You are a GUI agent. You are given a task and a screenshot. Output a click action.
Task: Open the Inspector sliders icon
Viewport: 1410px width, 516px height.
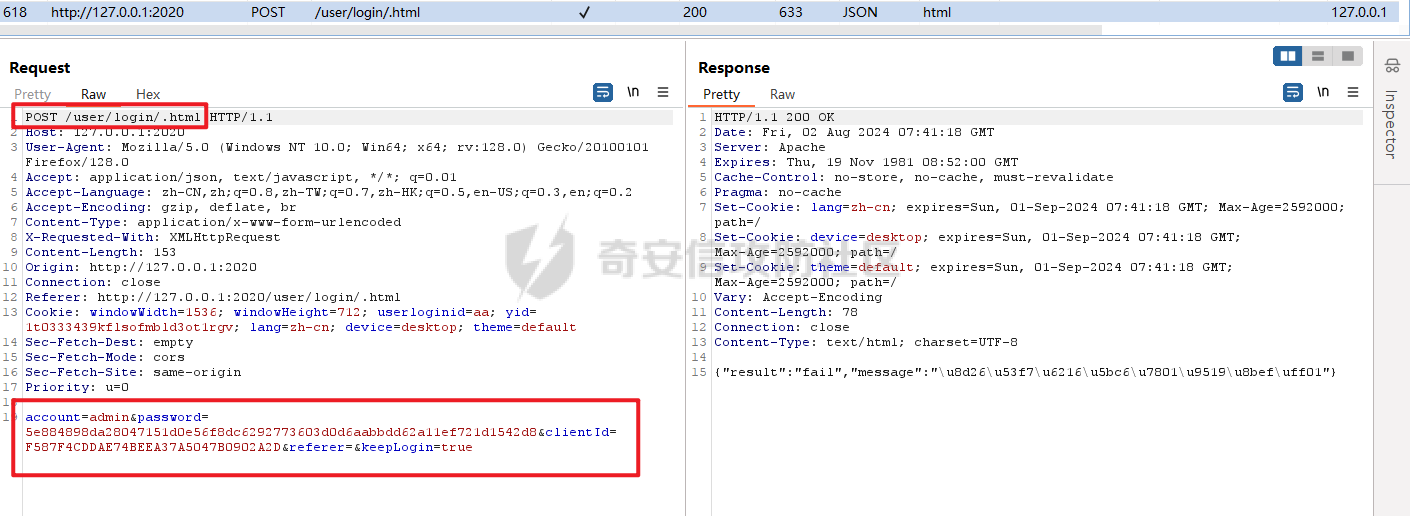pyautogui.click(x=1392, y=66)
